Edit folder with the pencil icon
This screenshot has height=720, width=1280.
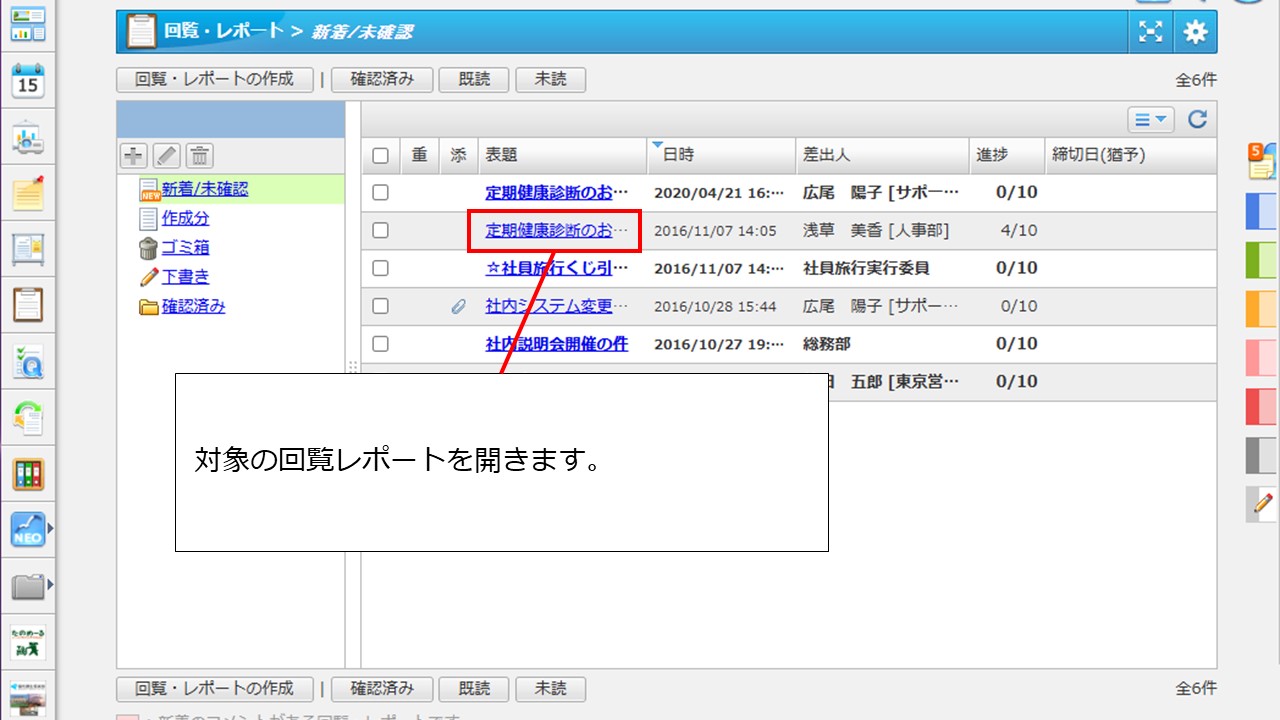166,155
